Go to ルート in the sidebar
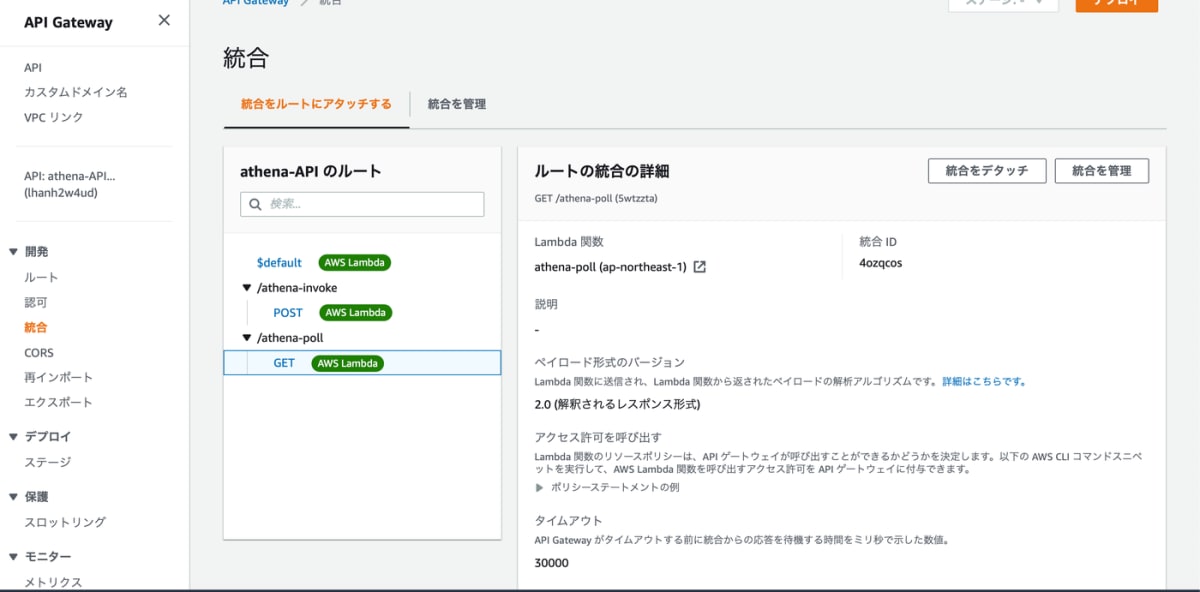This screenshot has height=592, width=1200. point(41,277)
